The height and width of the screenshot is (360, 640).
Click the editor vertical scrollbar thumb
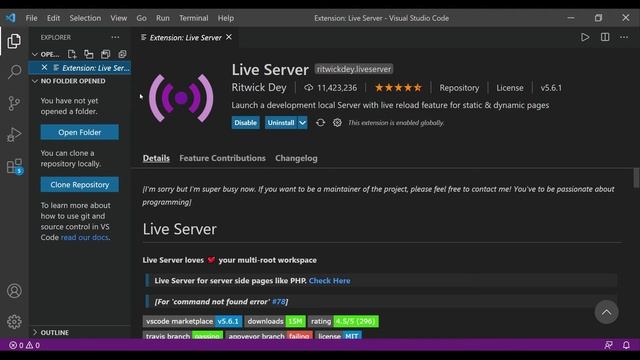636,178
